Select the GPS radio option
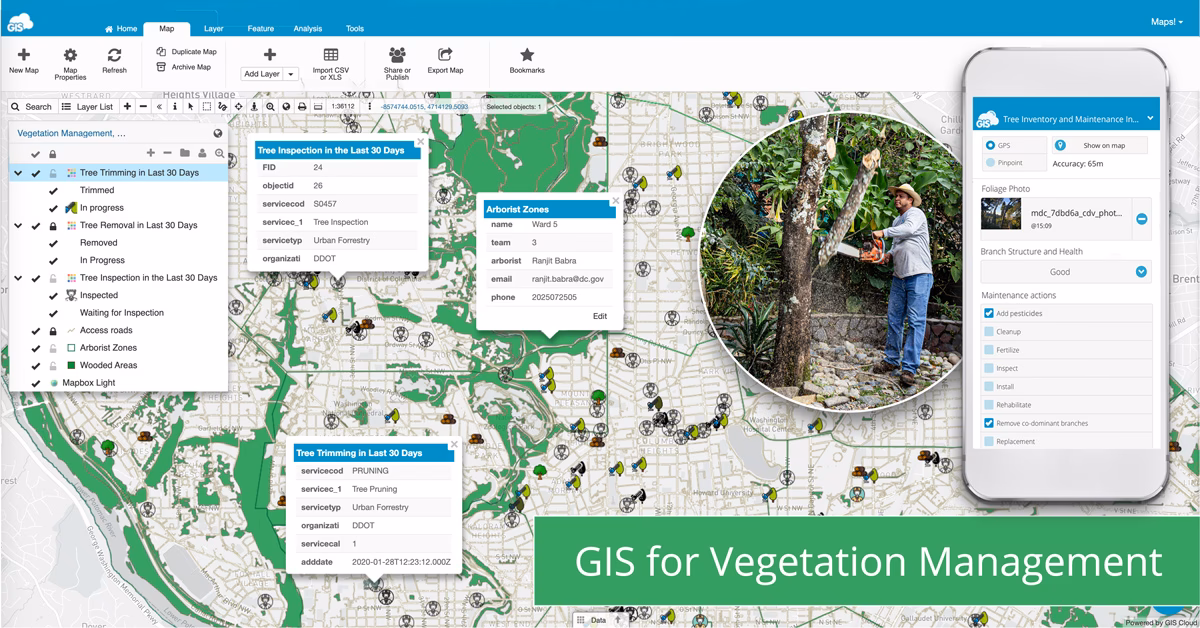 pyautogui.click(x=990, y=145)
